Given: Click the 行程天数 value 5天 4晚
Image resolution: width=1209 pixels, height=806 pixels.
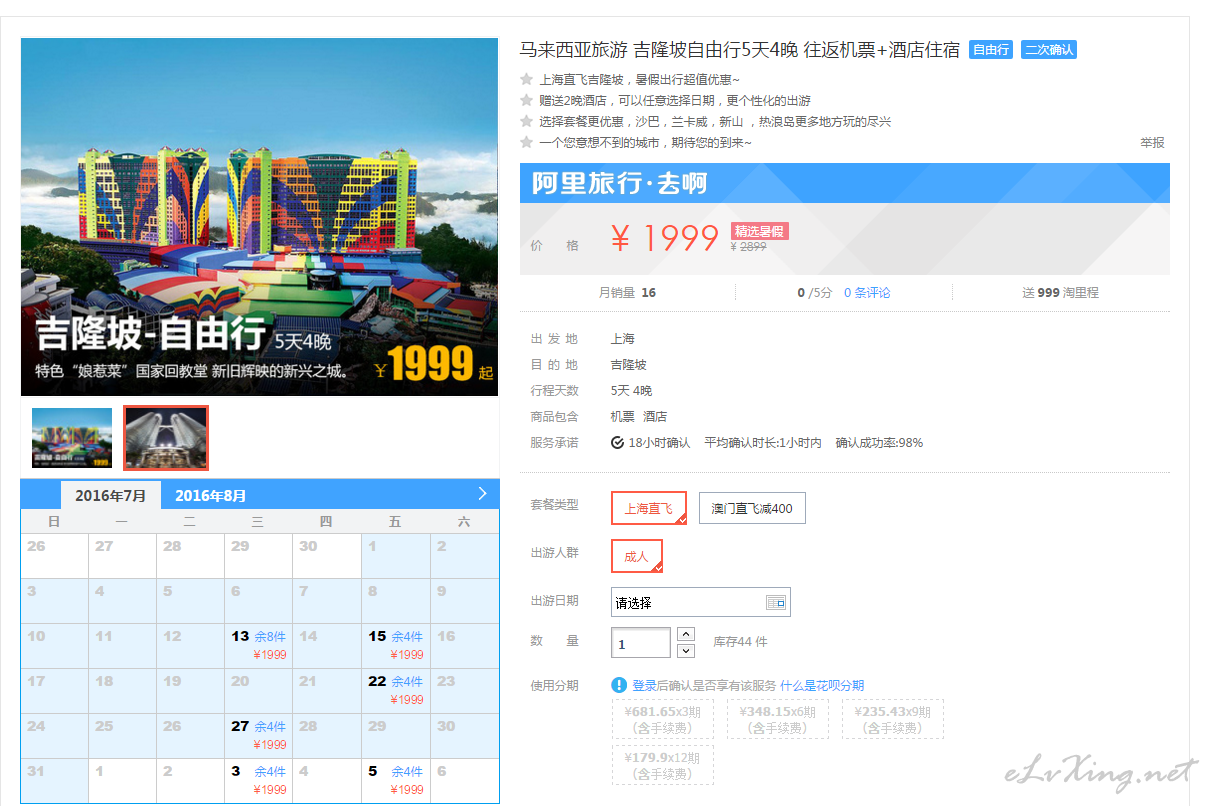Looking at the screenshot, I should point(631,390).
